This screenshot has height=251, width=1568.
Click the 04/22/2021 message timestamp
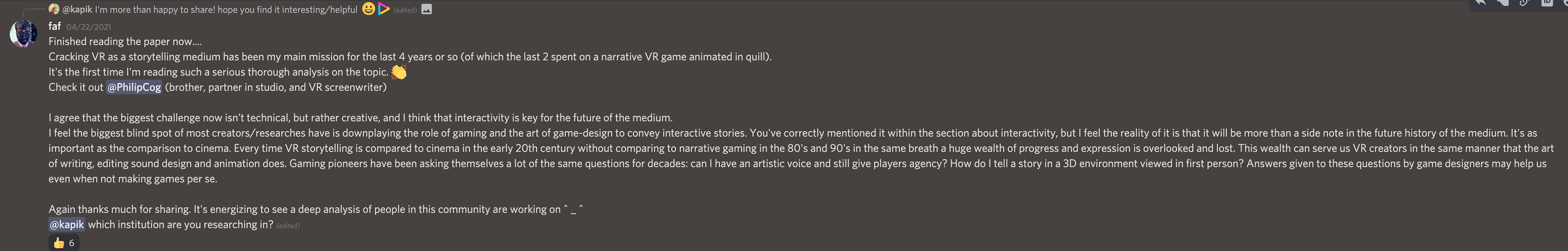pos(89,27)
